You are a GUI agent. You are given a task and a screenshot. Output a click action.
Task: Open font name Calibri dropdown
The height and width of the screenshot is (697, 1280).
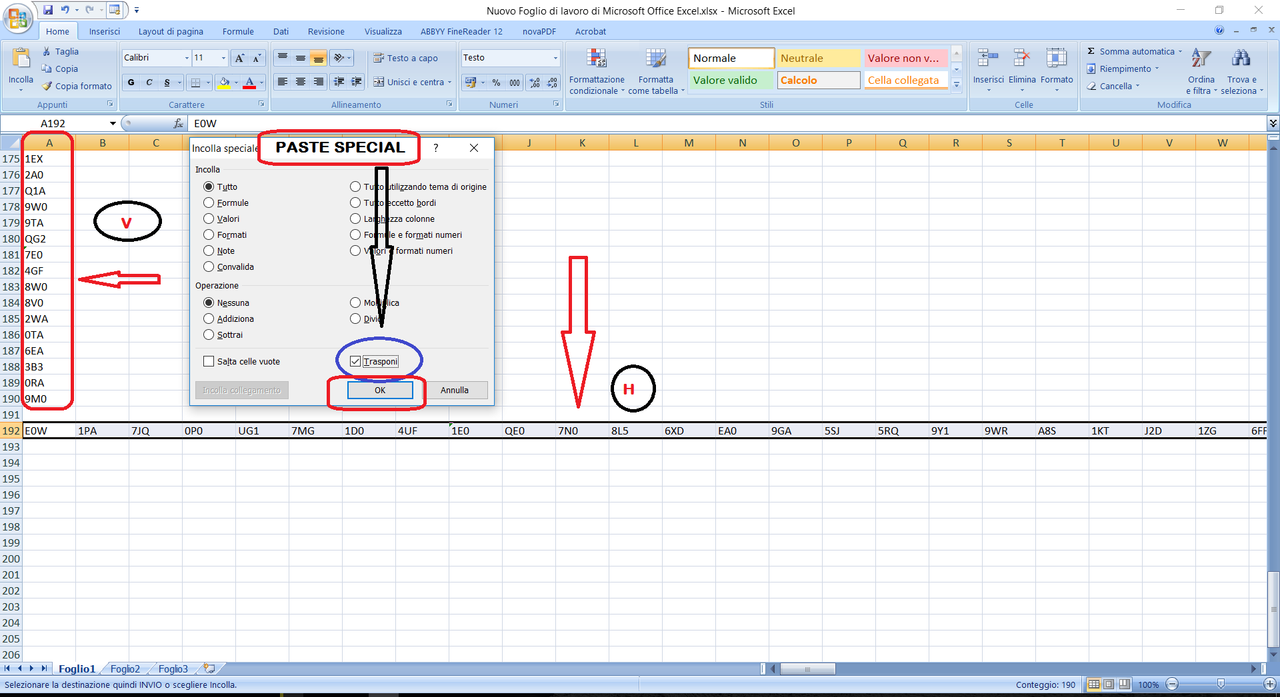point(185,58)
